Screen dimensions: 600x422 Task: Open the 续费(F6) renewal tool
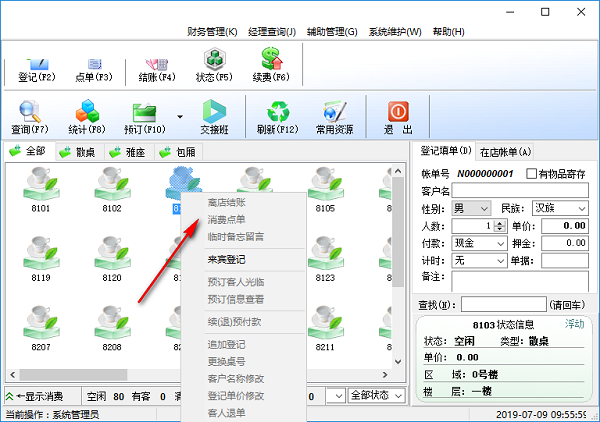pos(271,65)
